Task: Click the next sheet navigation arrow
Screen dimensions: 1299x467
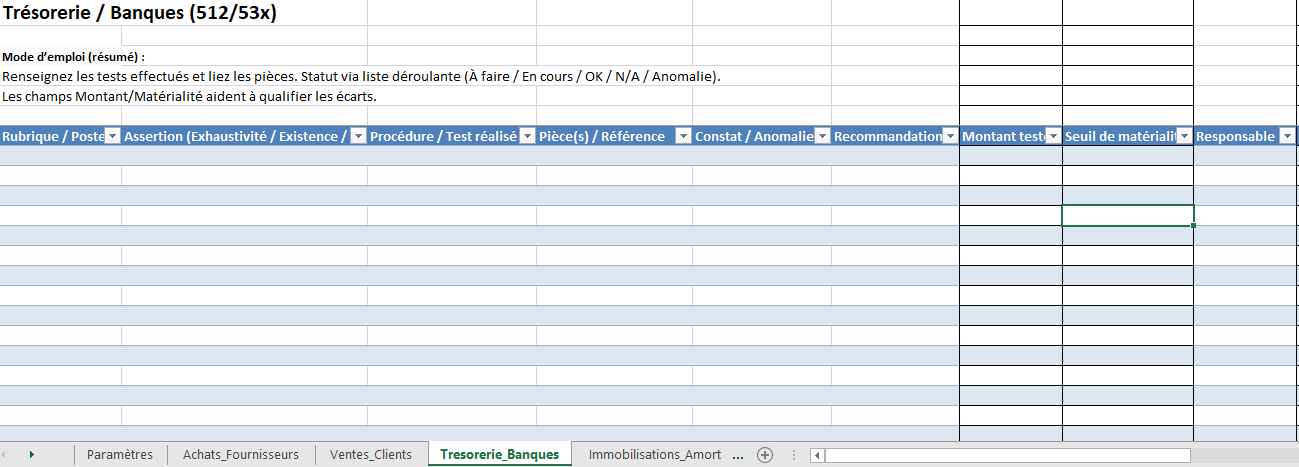Action: point(32,455)
